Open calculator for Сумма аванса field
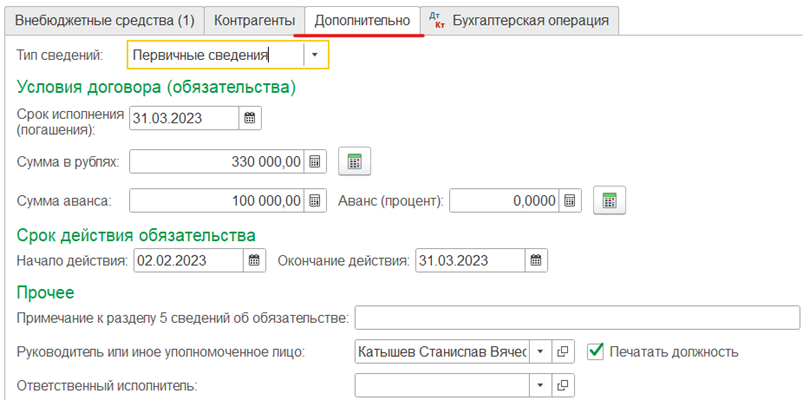 coord(315,201)
